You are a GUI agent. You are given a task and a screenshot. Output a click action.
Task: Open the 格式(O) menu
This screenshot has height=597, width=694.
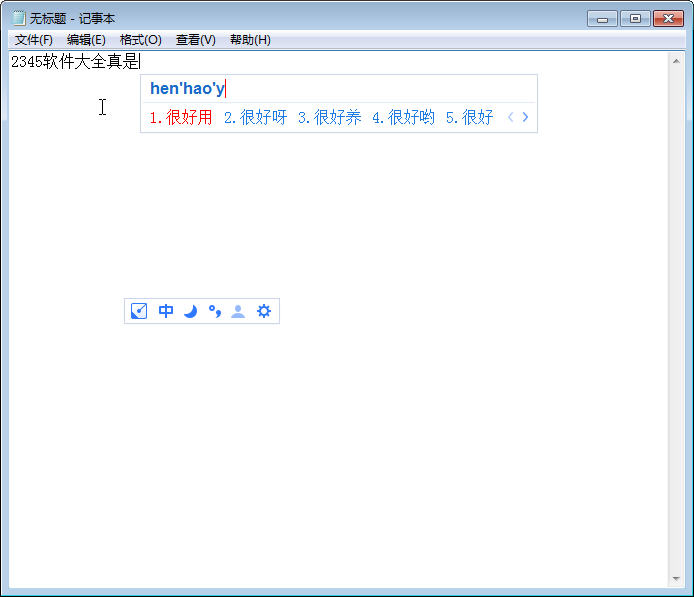coord(141,40)
